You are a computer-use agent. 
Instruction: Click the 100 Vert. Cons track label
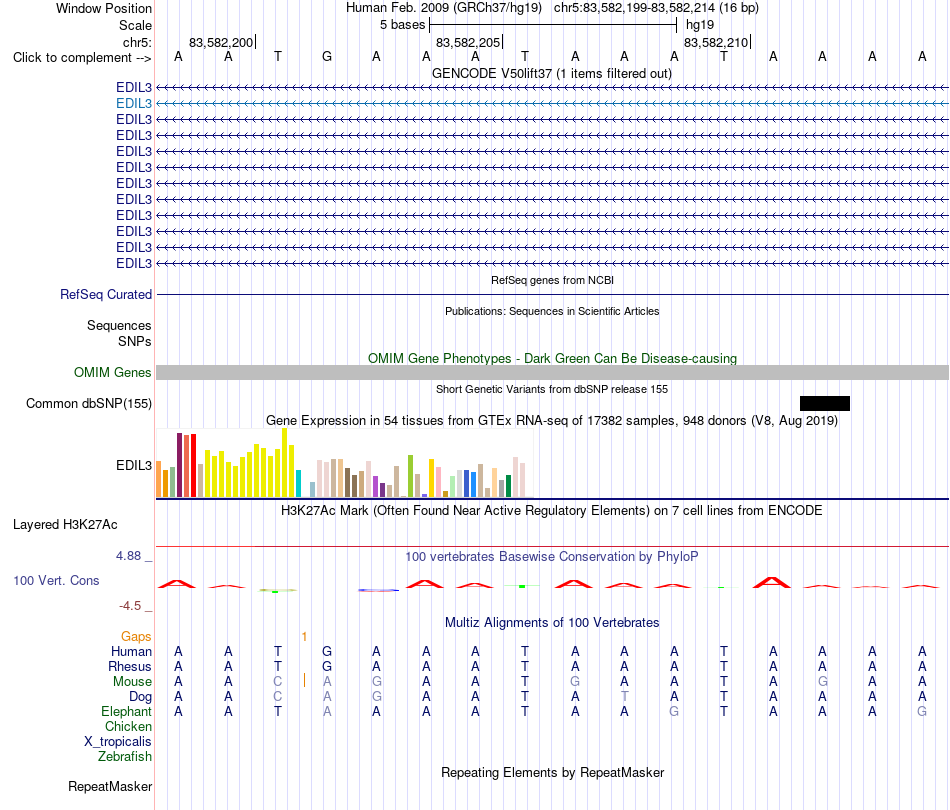point(56,580)
